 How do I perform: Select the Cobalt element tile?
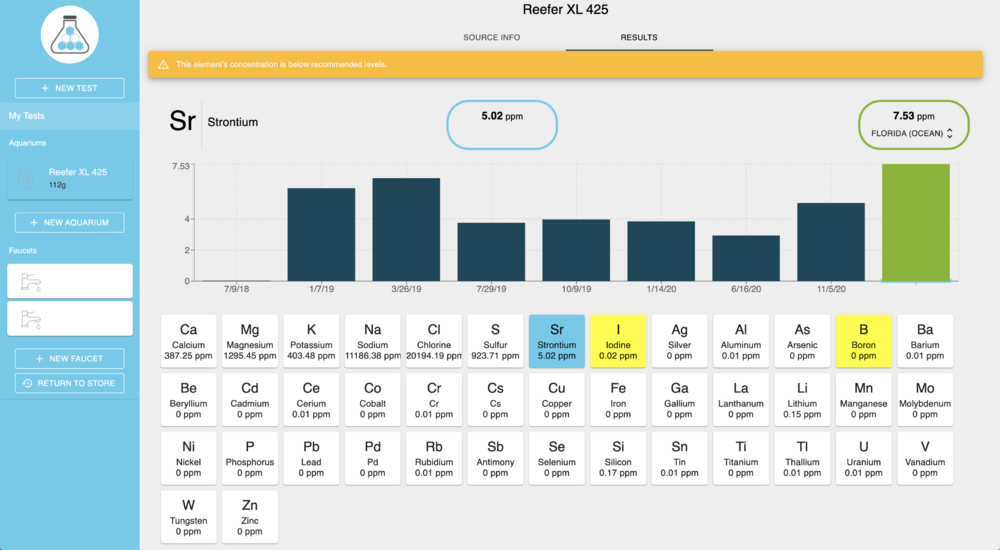click(x=372, y=399)
